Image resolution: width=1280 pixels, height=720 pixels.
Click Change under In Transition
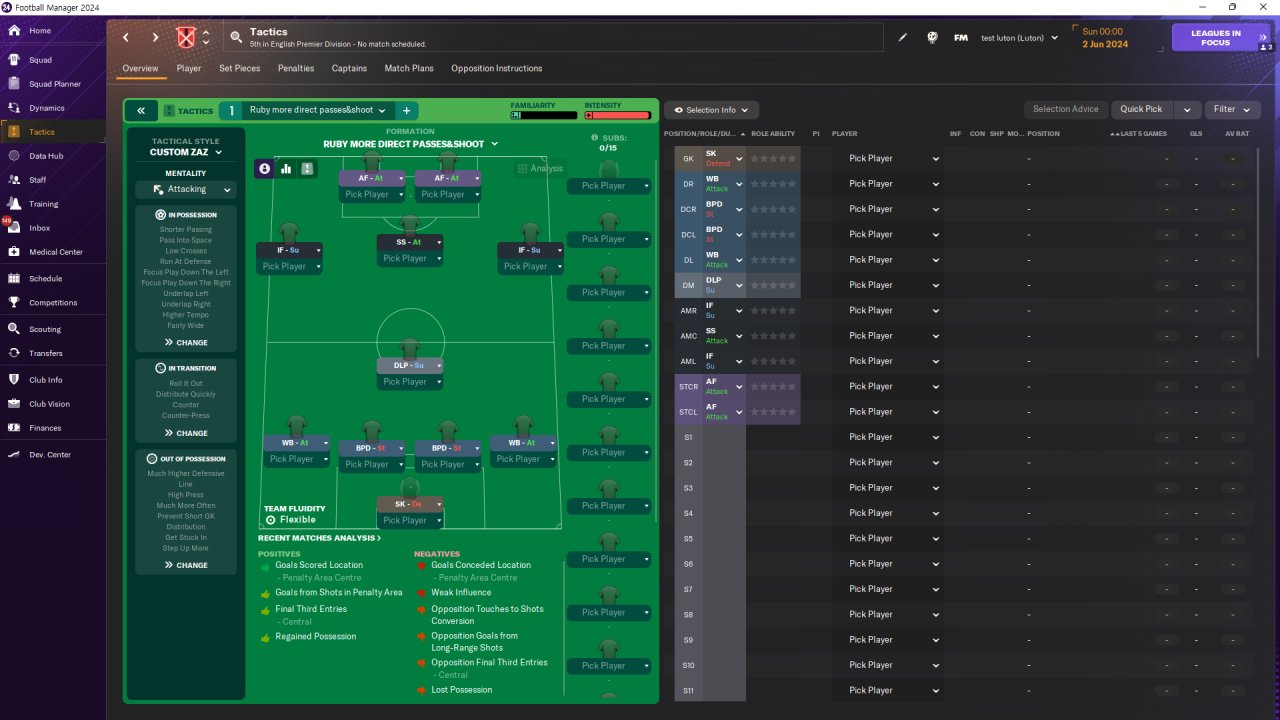click(x=186, y=433)
